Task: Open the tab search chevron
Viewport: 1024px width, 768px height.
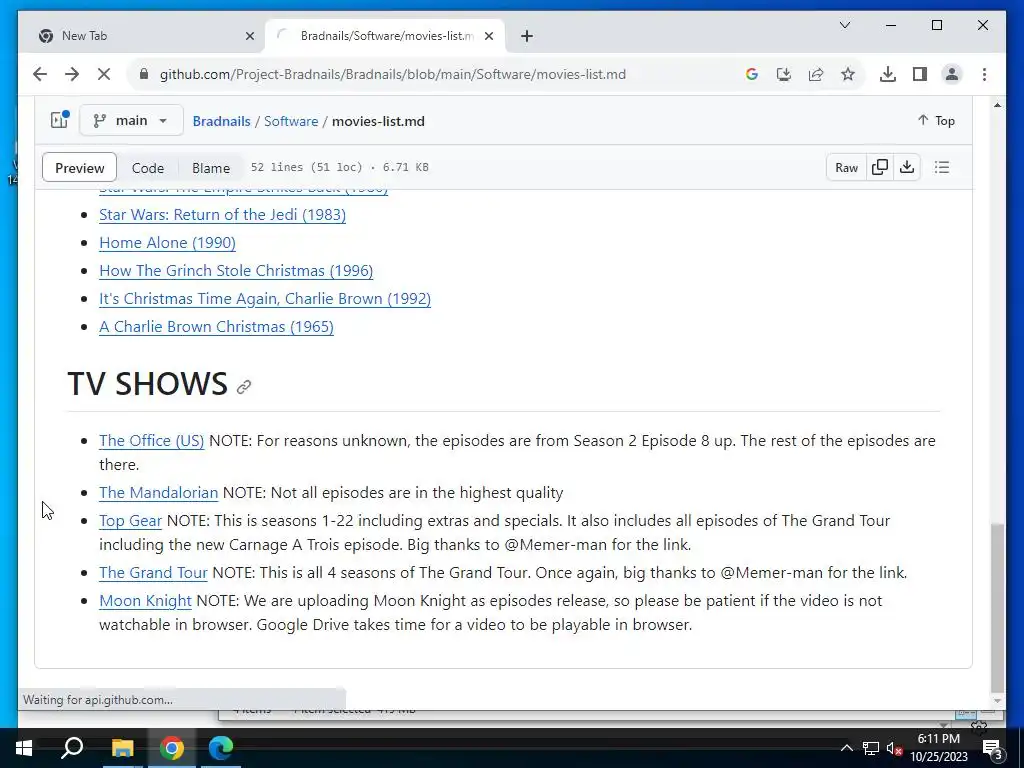Action: coord(844,25)
